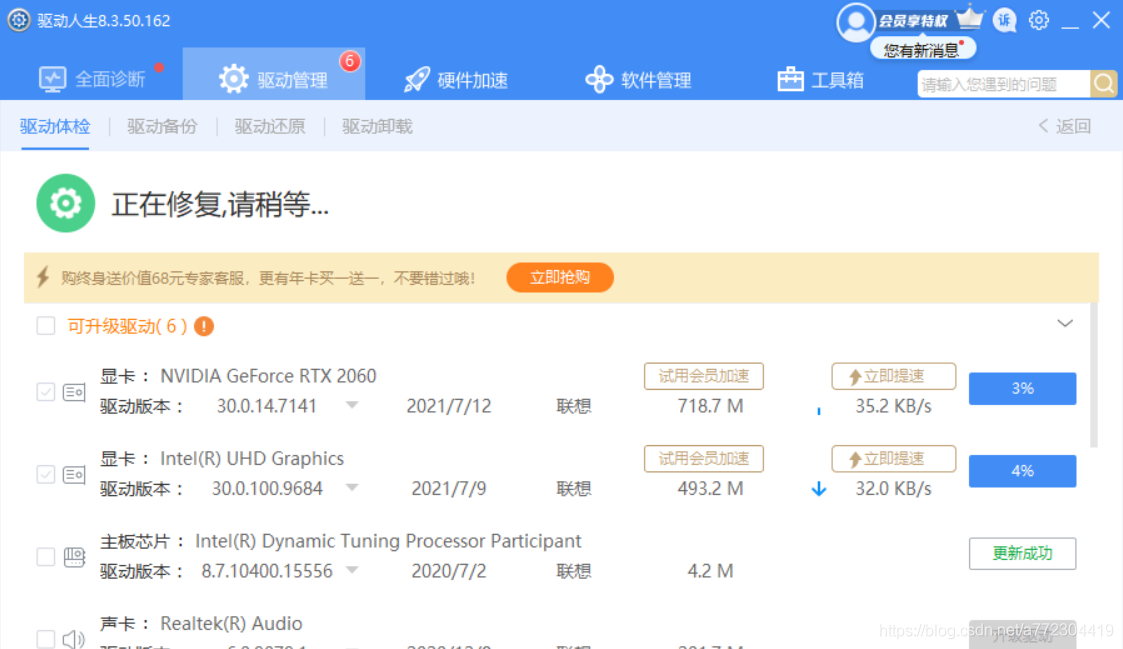Screen dimensions: 1123x649
Task: Open Intel UHD version 30.0.100.9684 dropdown
Action: [x=352, y=488]
